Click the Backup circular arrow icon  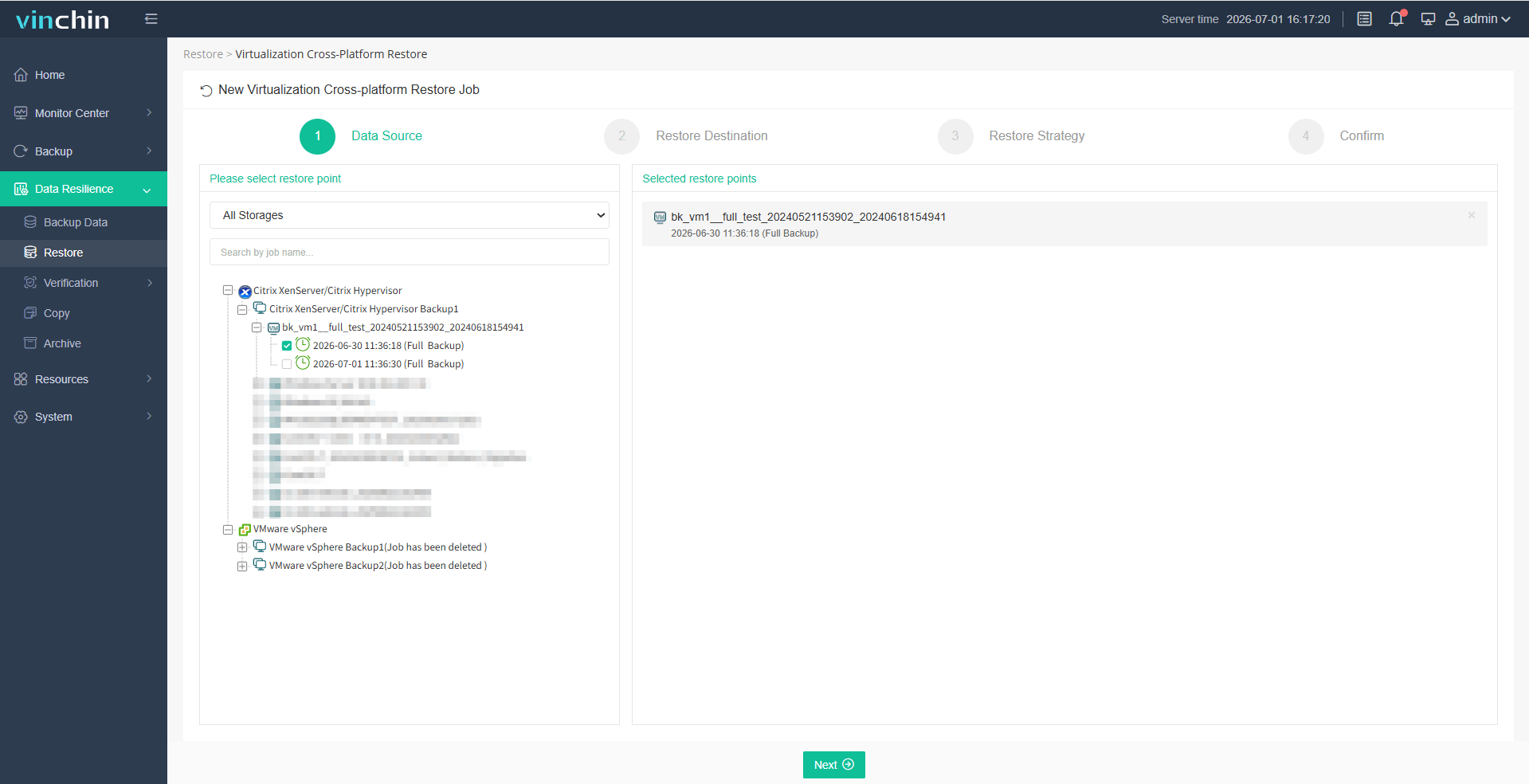click(x=21, y=151)
